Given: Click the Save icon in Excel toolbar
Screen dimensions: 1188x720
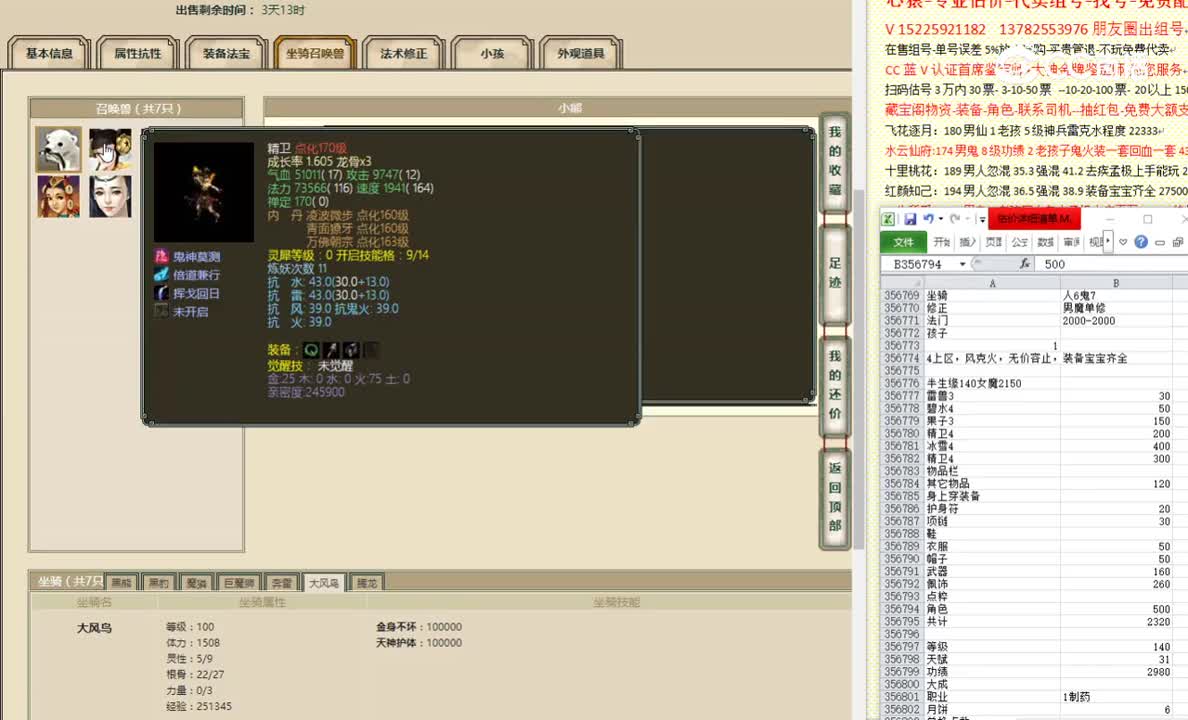Looking at the screenshot, I should coord(911,217).
